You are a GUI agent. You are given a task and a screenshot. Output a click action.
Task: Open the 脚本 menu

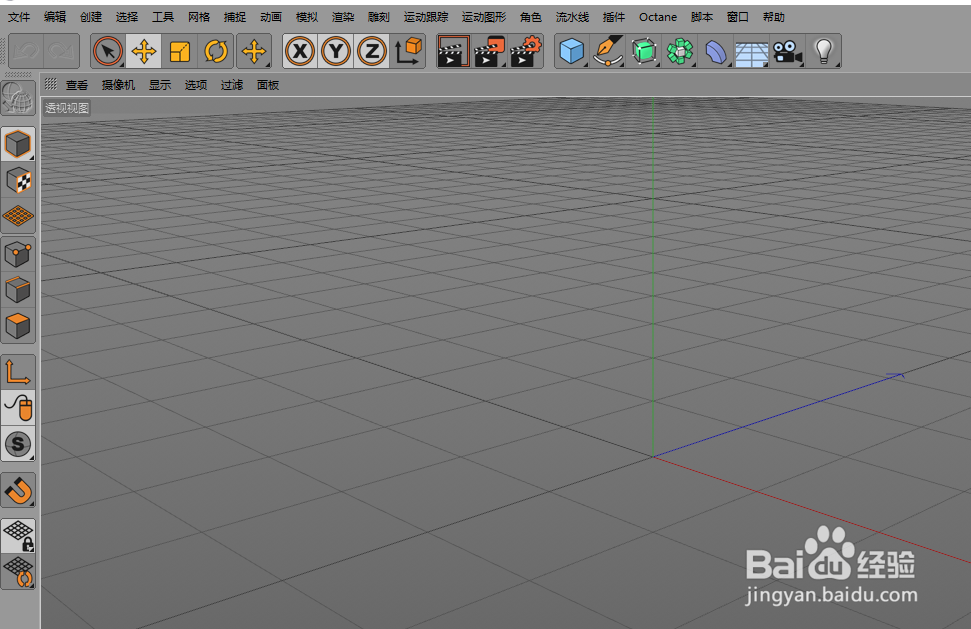pos(702,17)
